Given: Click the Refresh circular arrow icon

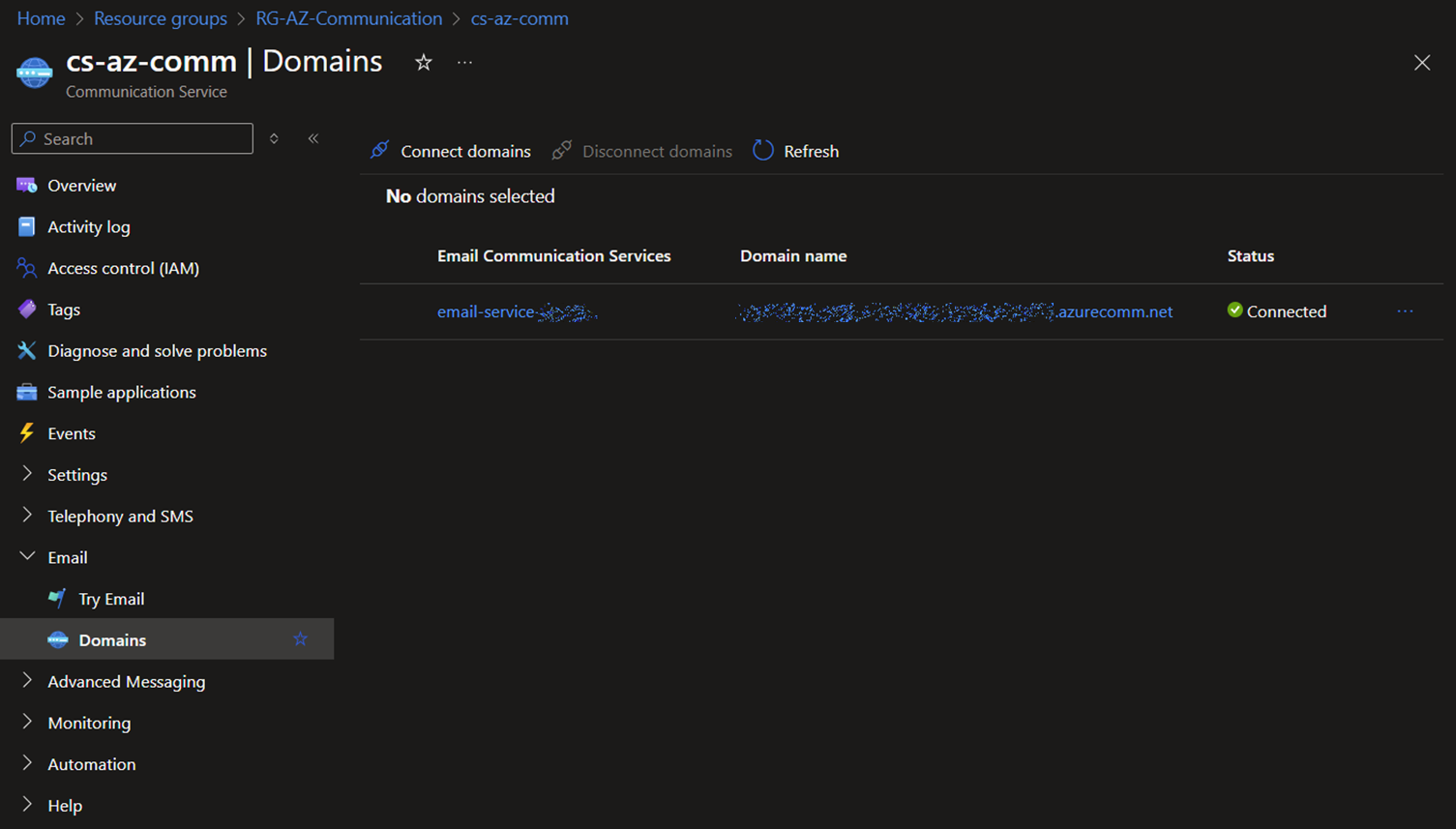Looking at the screenshot, I should click(x=763, y=150).
